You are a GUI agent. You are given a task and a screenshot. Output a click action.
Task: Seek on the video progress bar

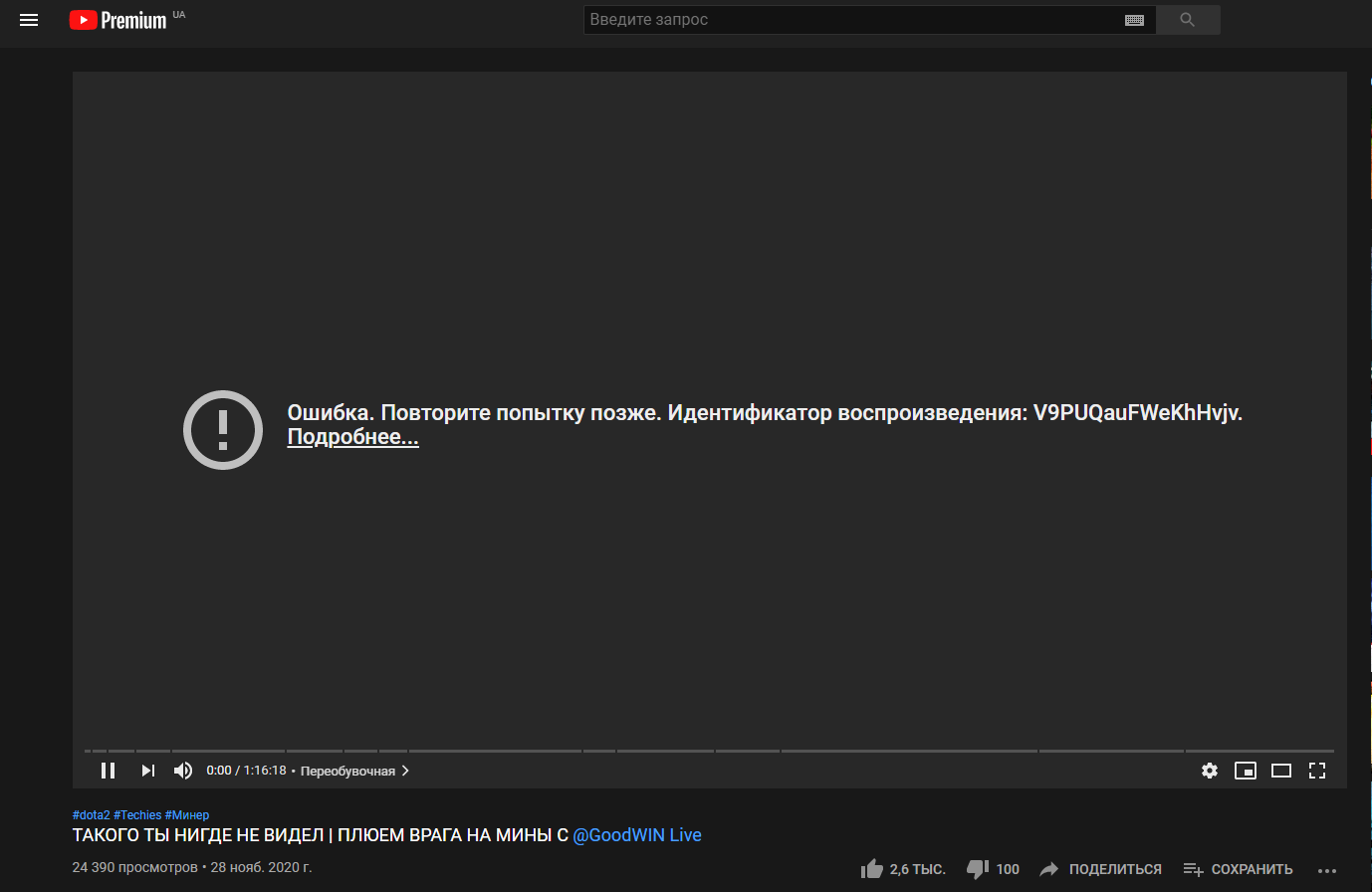coord(709,751)
